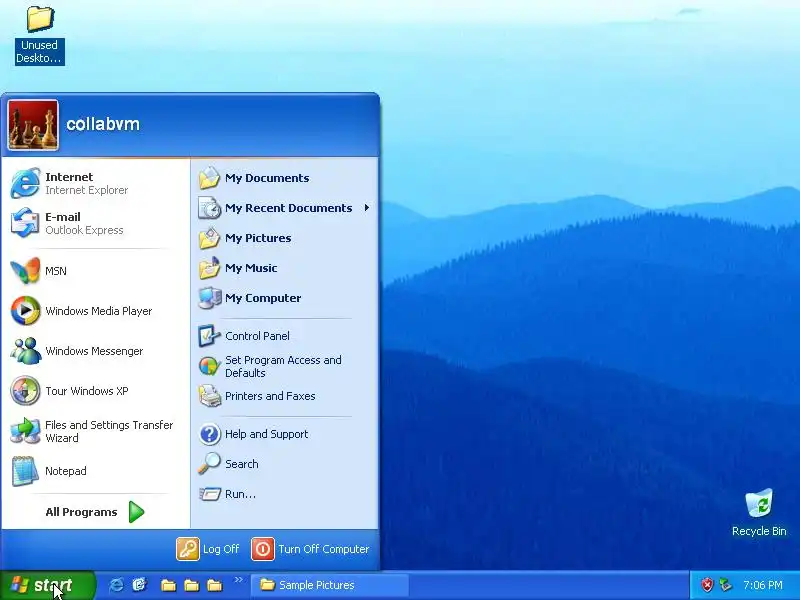Open My Recent Documents entry
The height and width of the screenshot is (600, 800).
(285, 208)
